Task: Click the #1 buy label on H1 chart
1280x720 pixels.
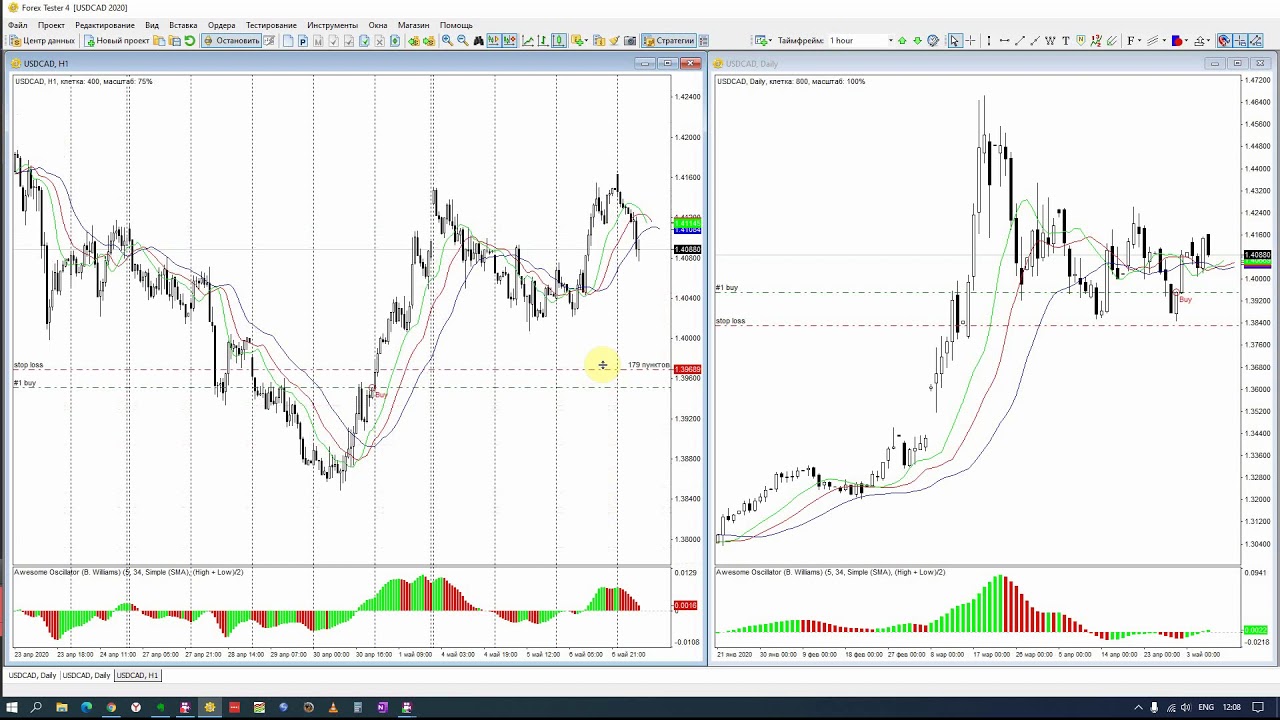Action: 25,383
